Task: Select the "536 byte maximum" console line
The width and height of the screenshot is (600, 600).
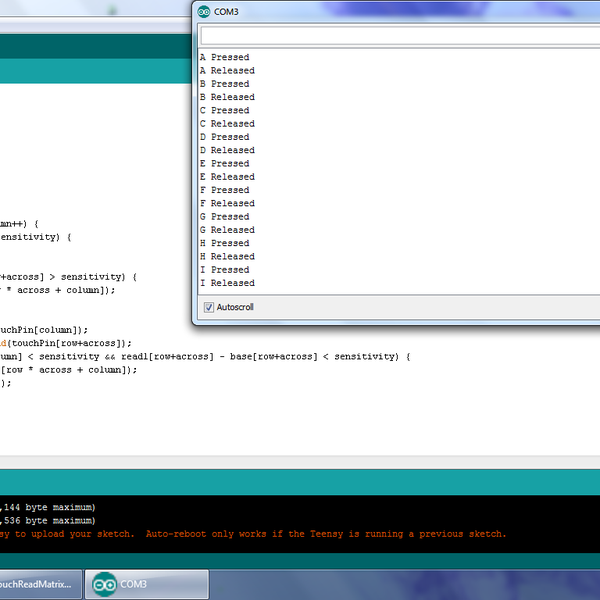Action: 48,520
